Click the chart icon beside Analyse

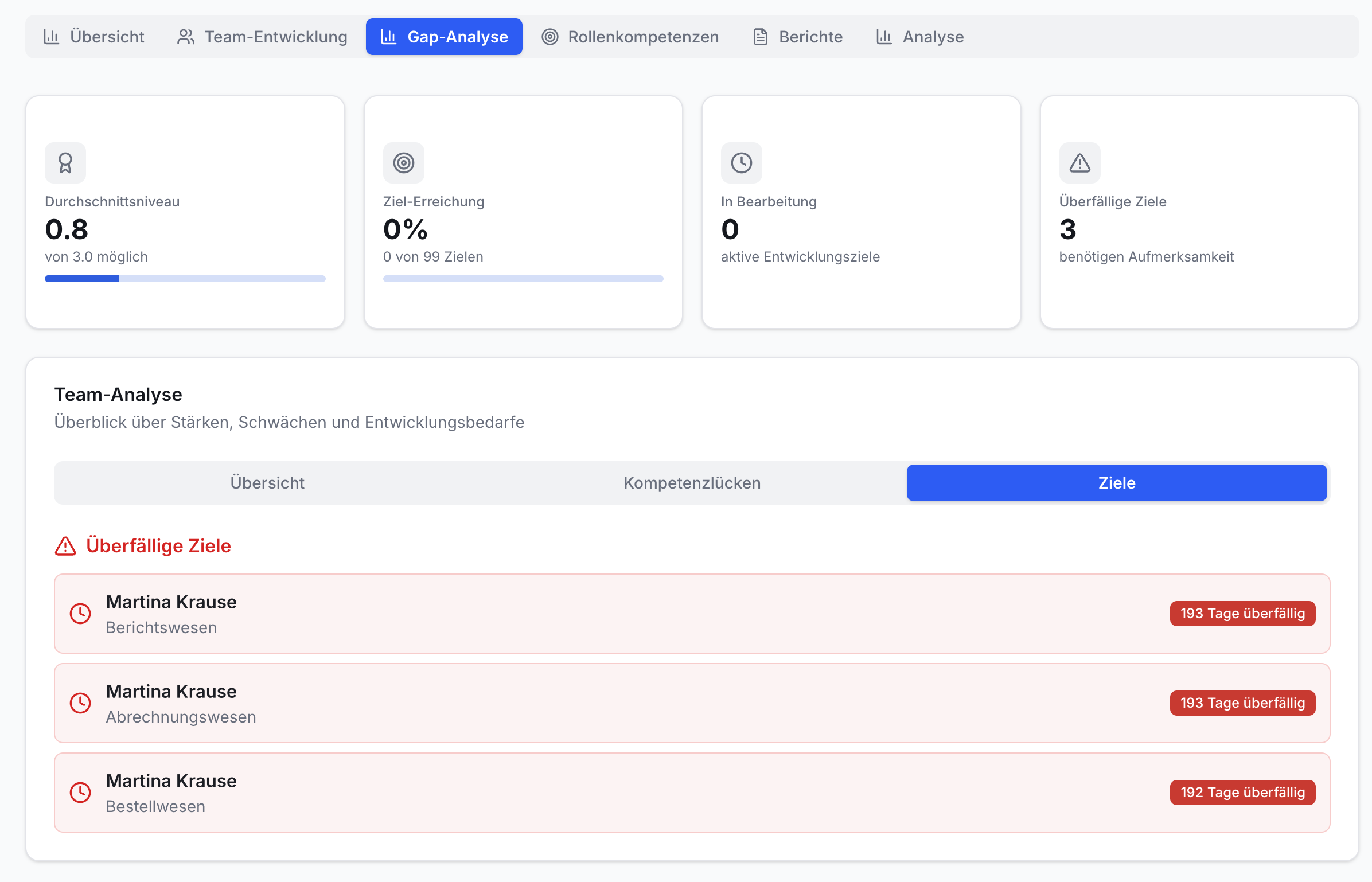point(884,37)
